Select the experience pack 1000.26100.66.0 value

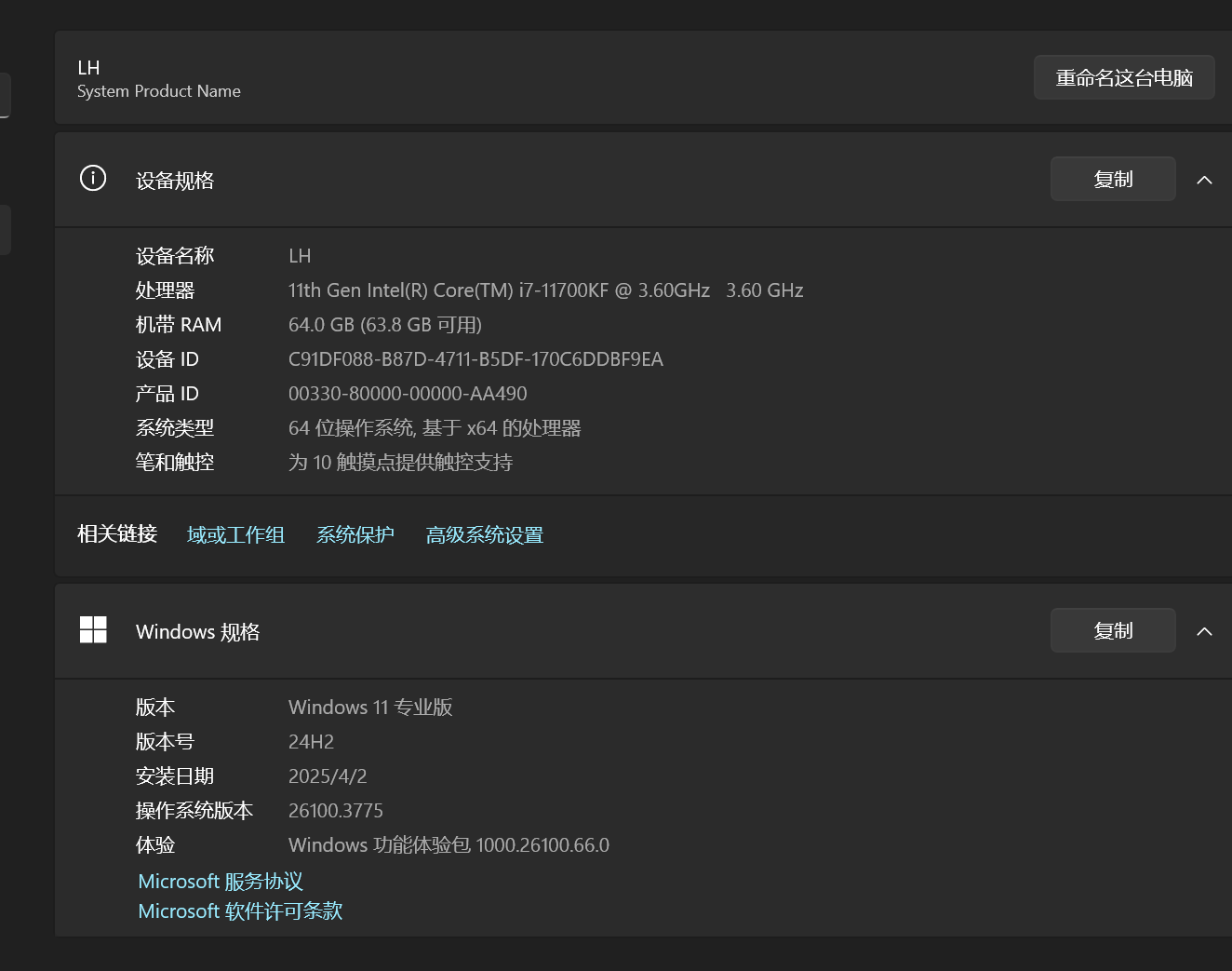coord(449,845)
